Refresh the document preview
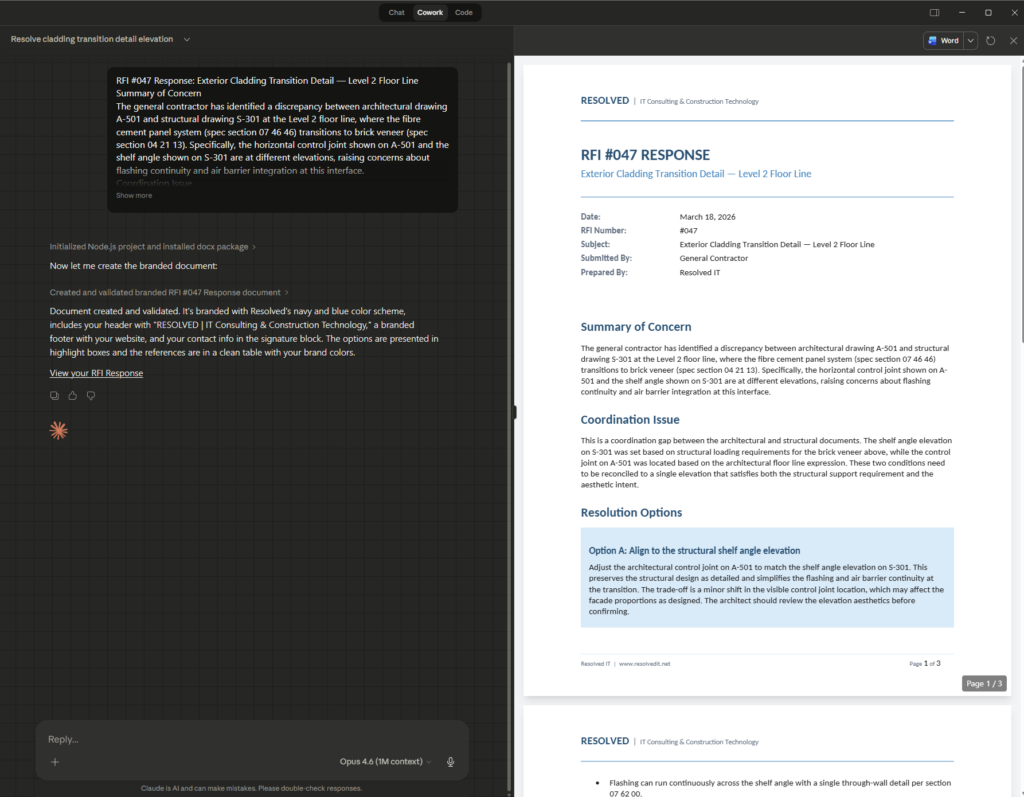This screenshot has width=1024, height=797. pyautogui.click(x=990, y=41)
